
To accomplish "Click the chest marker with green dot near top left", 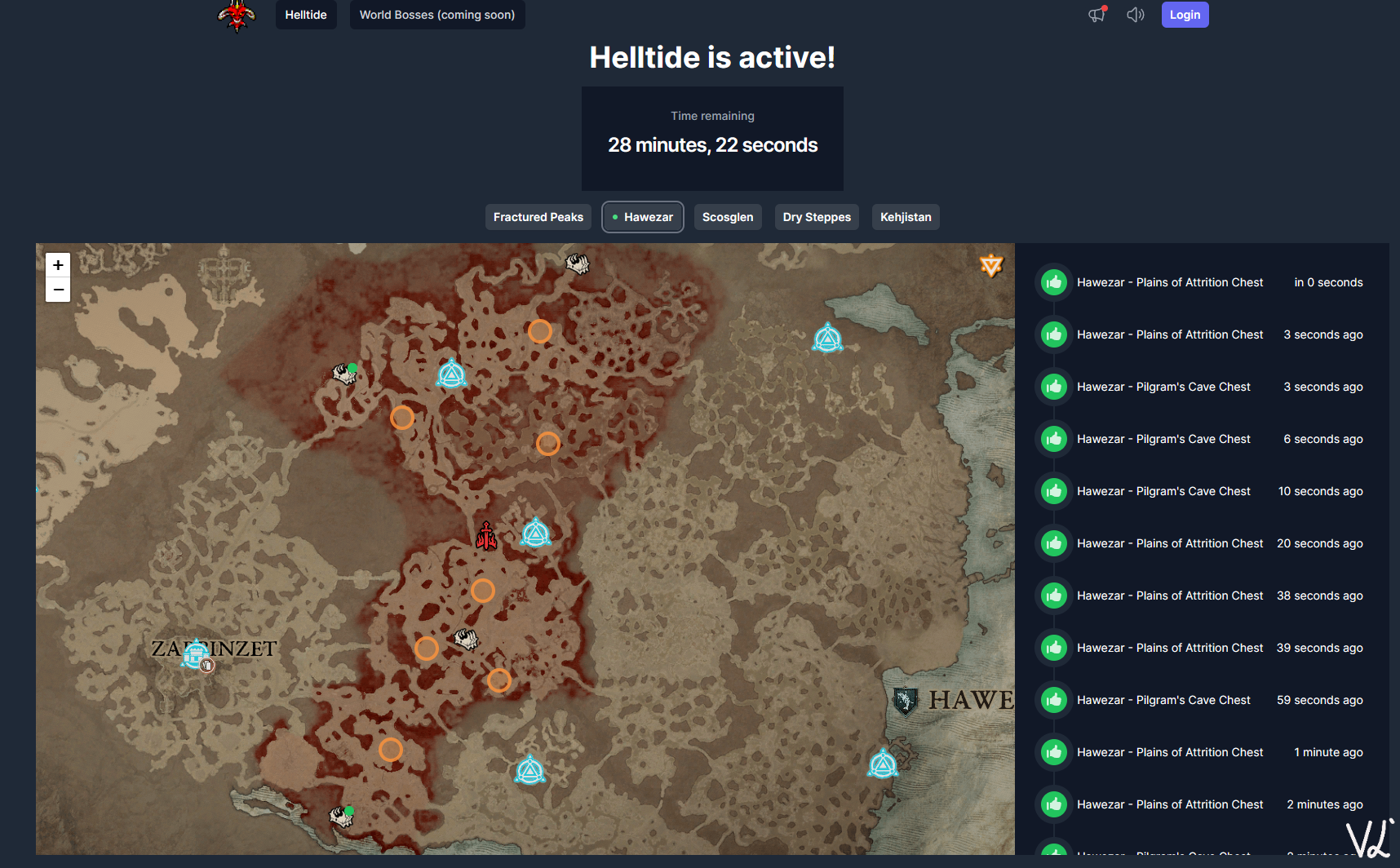I will [x=345, y=374].
